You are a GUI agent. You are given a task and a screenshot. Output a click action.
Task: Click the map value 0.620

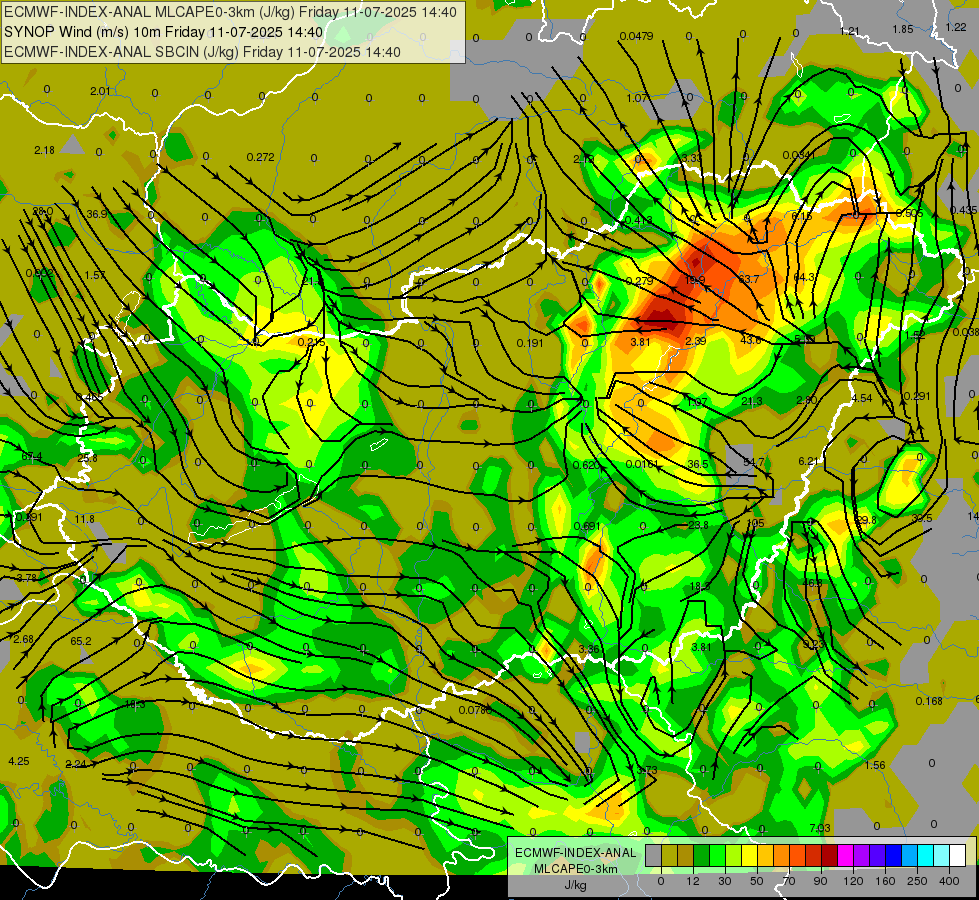[586, 465]
